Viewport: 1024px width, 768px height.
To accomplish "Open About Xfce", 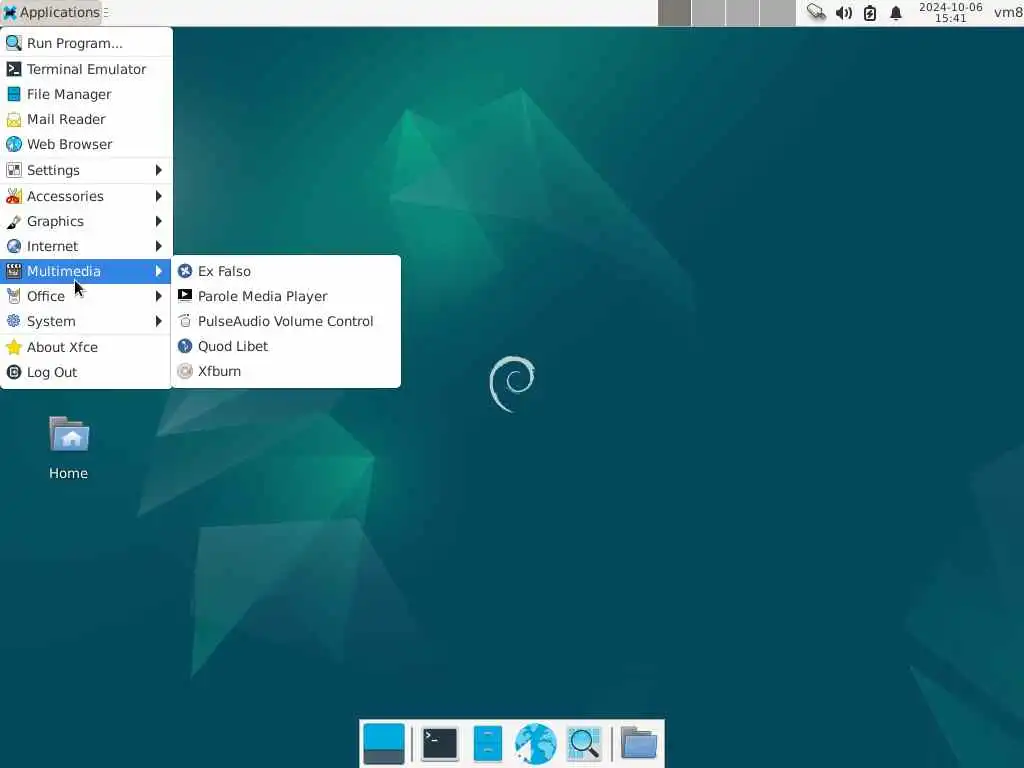I will [x=86, y=347].
